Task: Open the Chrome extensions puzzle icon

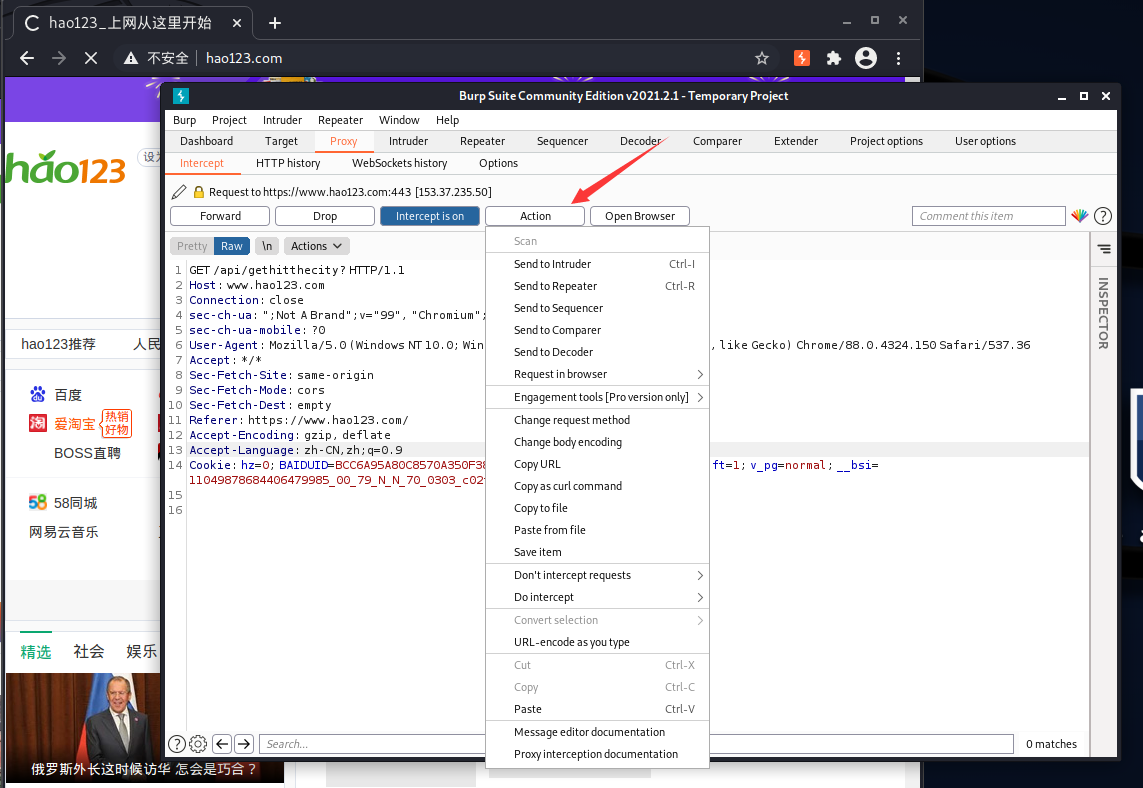Action: click(833, 58)
